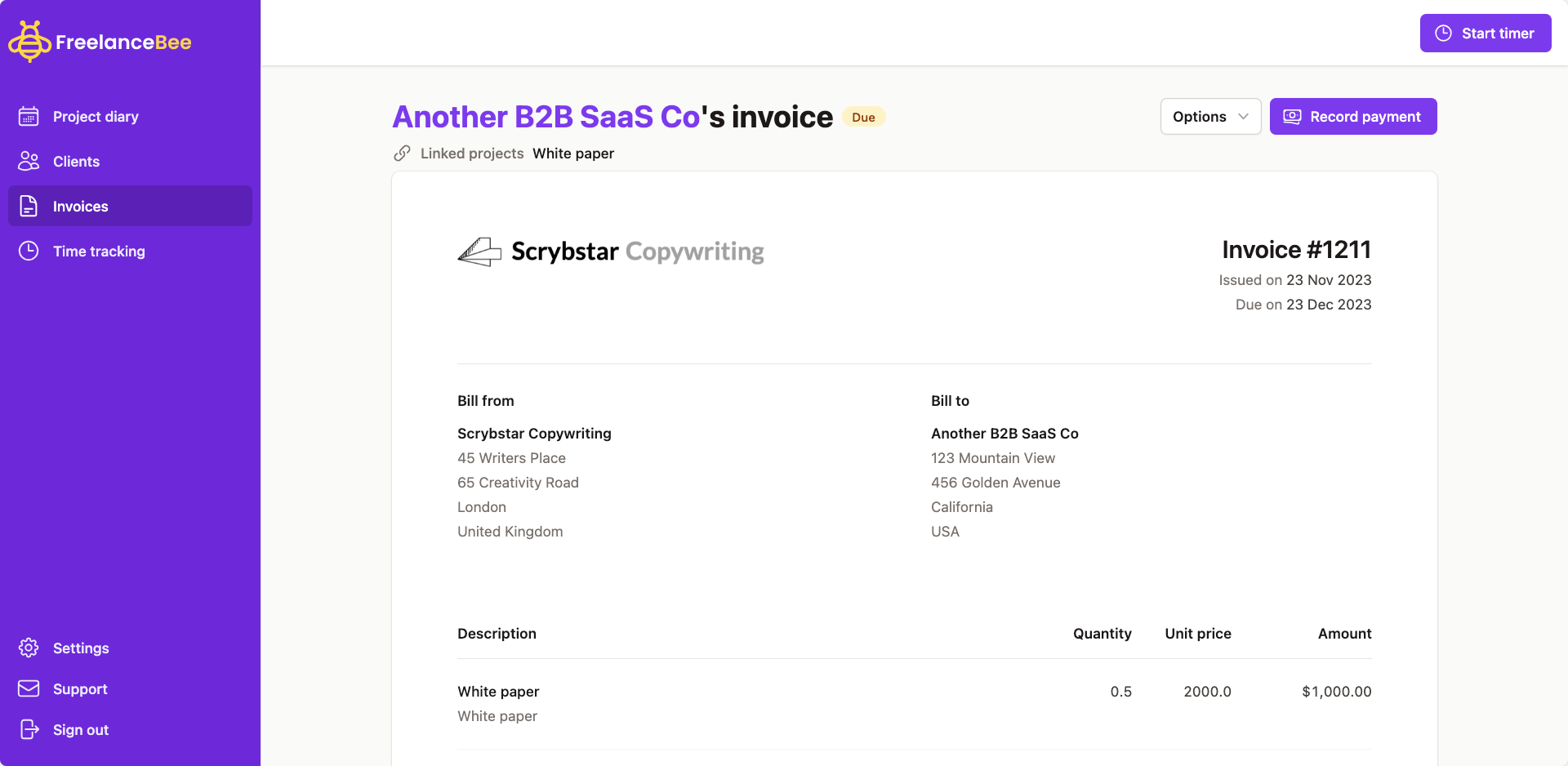
Task: Open the Project diary menu item
Action: point(96,117)
